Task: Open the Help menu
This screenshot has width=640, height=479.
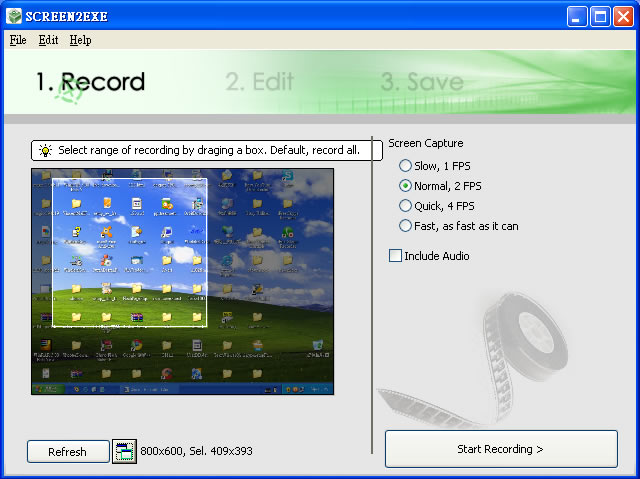Action: tap(80, 40)
